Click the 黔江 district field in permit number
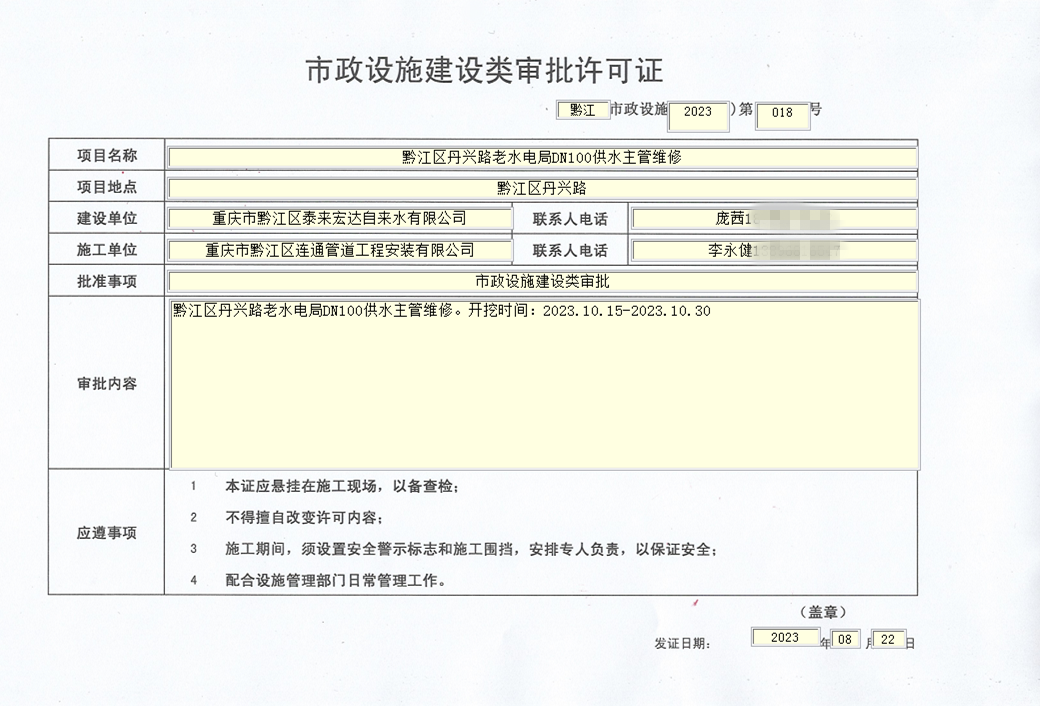The height and width of the screenshot is (706, 1040). [x=582, y=110]
